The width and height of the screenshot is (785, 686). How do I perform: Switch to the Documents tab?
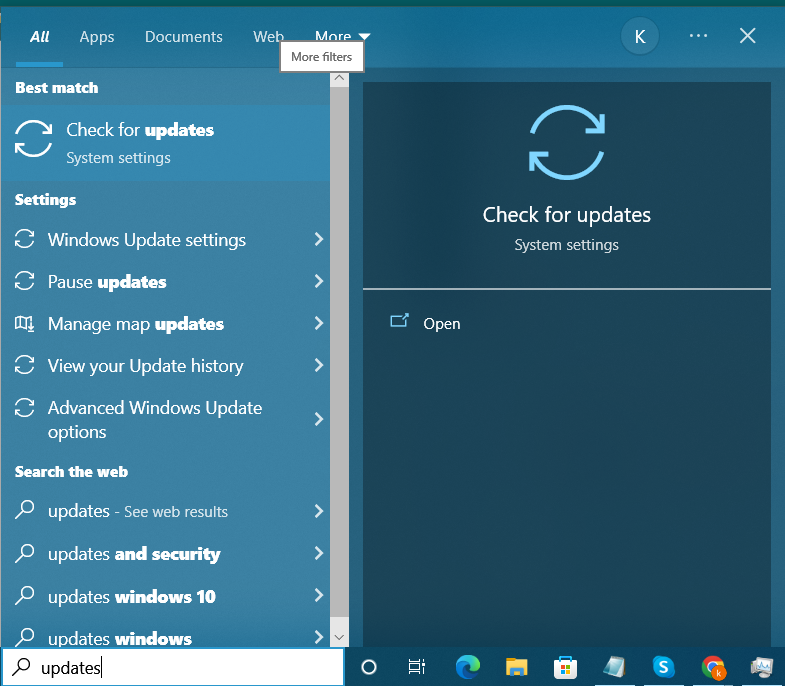(x=184, y=37)
